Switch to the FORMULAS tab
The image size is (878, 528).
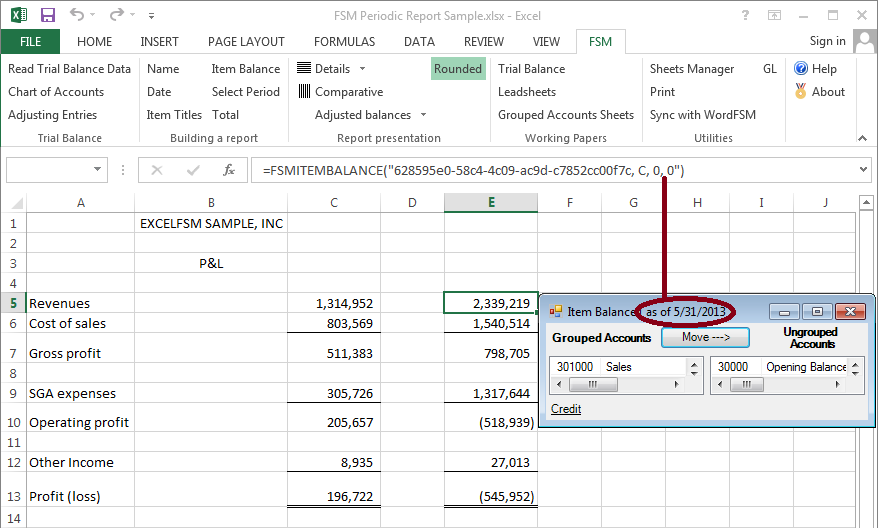[x=344, y=41]
